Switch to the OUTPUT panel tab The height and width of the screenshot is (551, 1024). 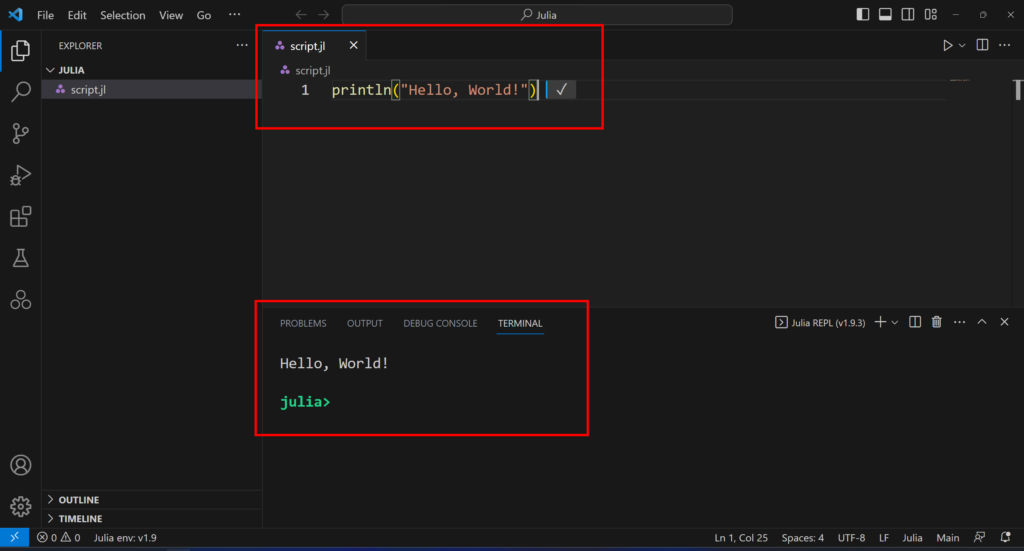point(364,323)
